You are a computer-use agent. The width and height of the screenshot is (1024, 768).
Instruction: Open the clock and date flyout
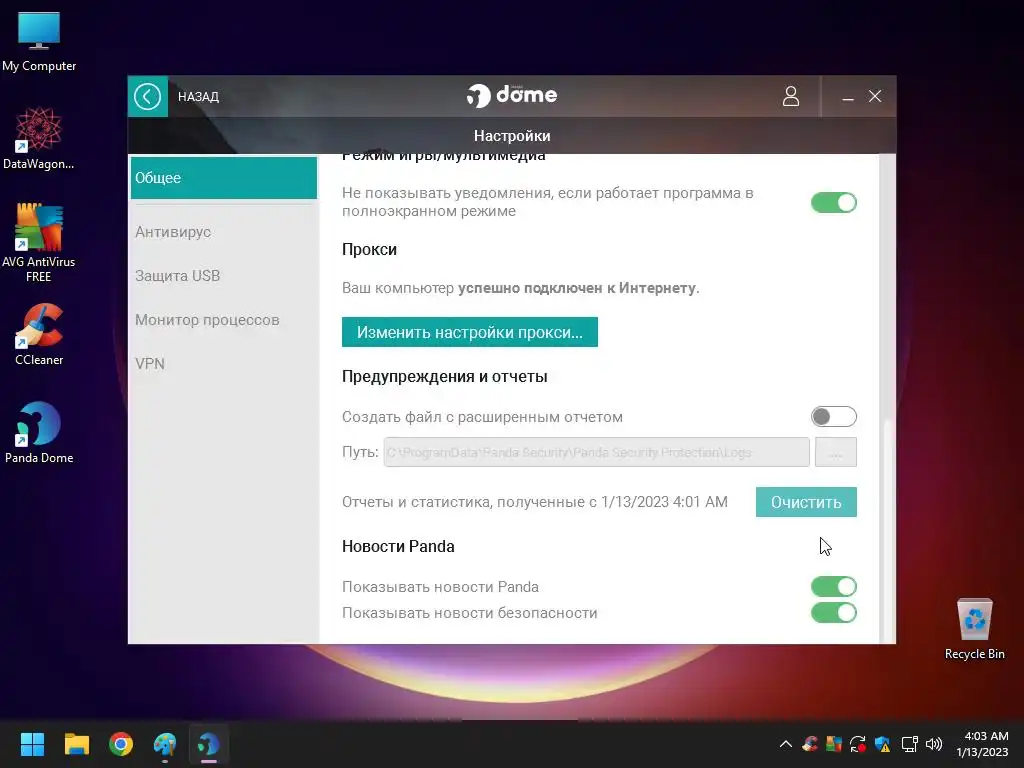coord(982,744)
